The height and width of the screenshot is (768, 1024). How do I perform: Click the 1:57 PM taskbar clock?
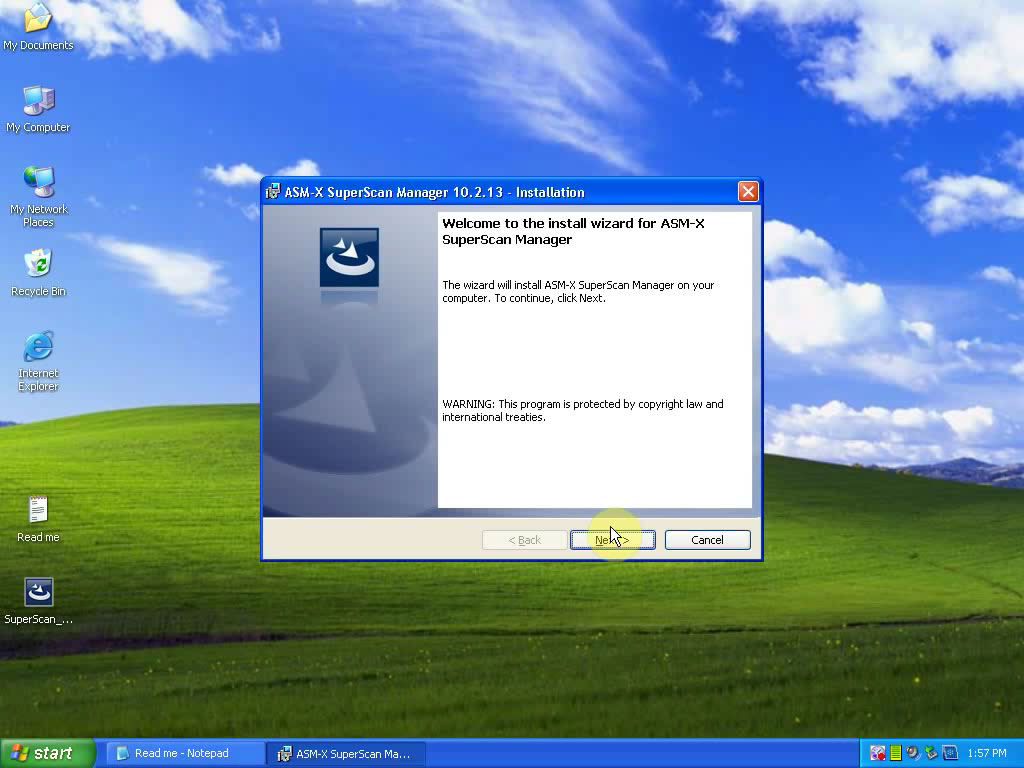tap(987, 753)
